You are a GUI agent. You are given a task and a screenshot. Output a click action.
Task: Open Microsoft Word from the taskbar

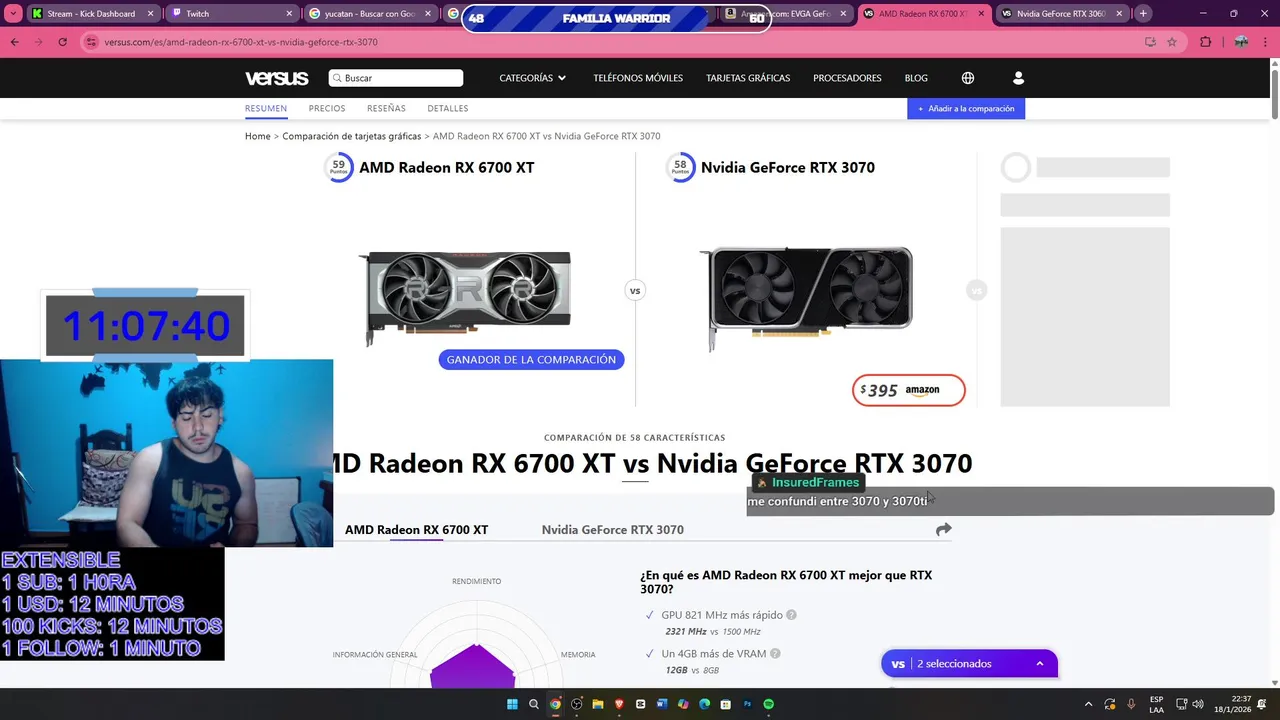[x=662, y=704]
